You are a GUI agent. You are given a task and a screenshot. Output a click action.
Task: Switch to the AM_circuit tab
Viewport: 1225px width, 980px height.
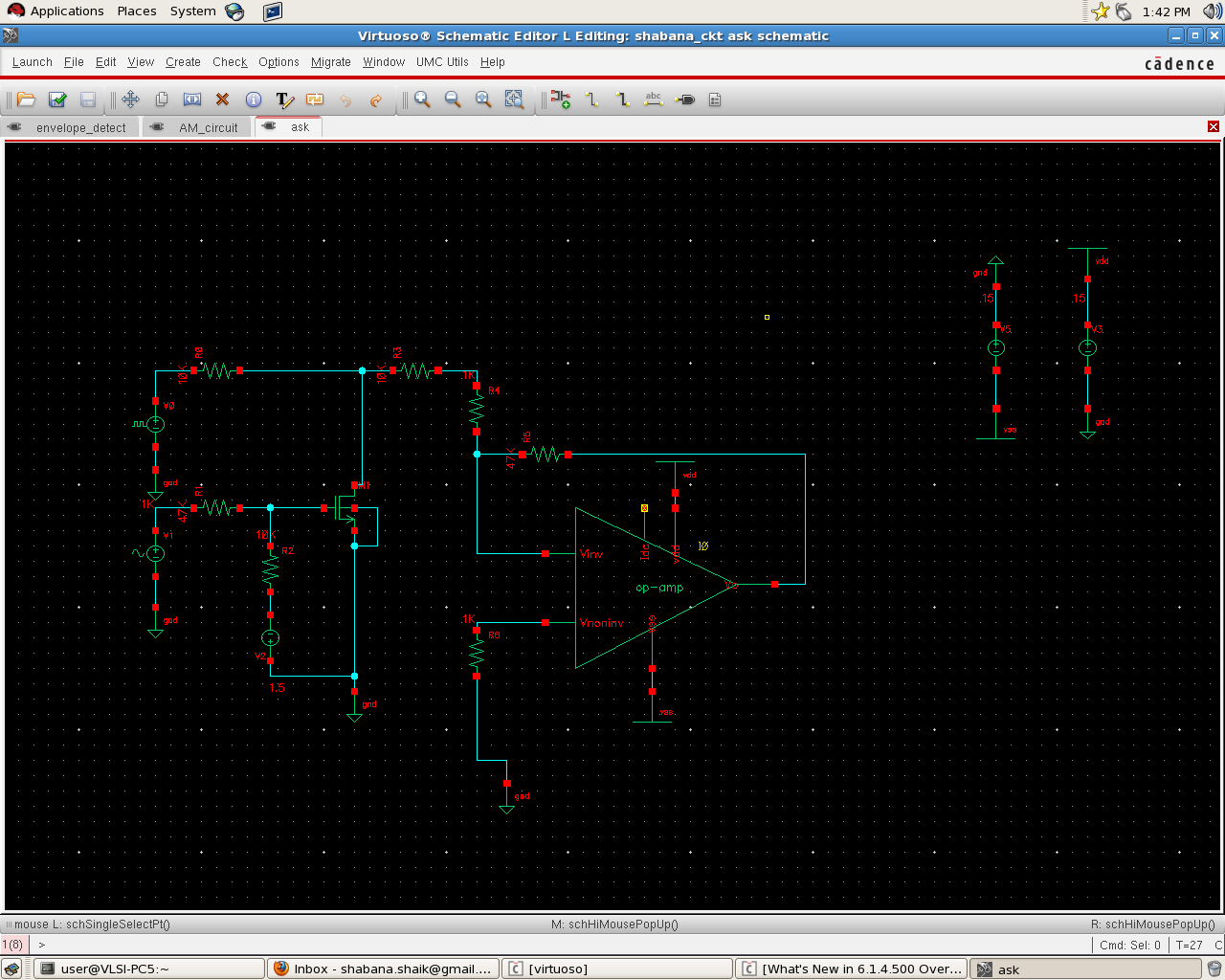coord(208,127)
